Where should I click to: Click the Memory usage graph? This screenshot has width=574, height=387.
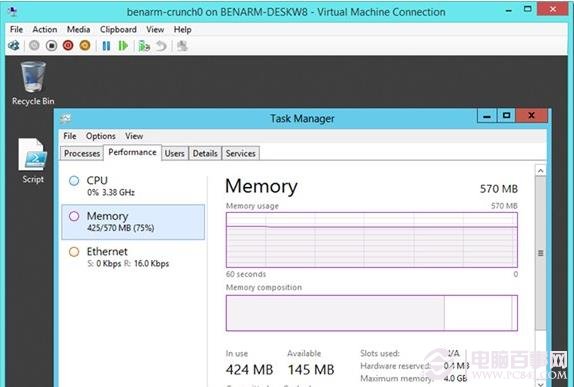pyautogui.click(x=372, y=240)
